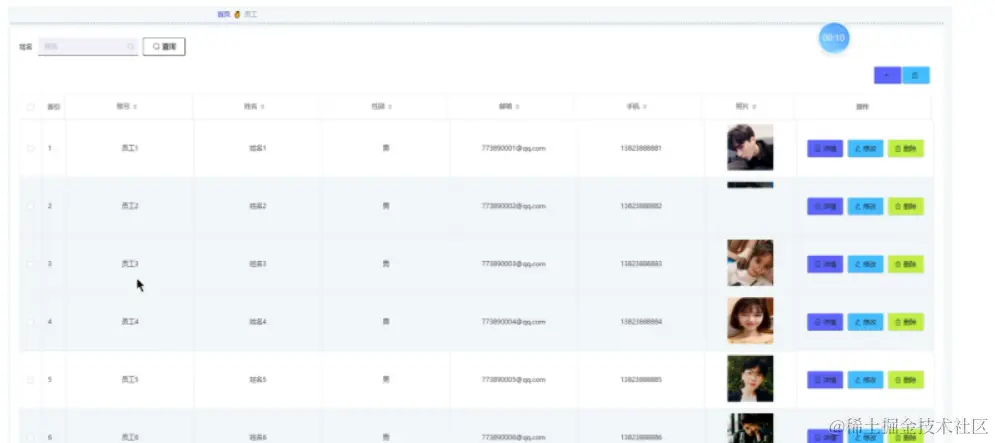
Task: Click the magnifier icon inside the 姓名 input
Action: point(131,46)
